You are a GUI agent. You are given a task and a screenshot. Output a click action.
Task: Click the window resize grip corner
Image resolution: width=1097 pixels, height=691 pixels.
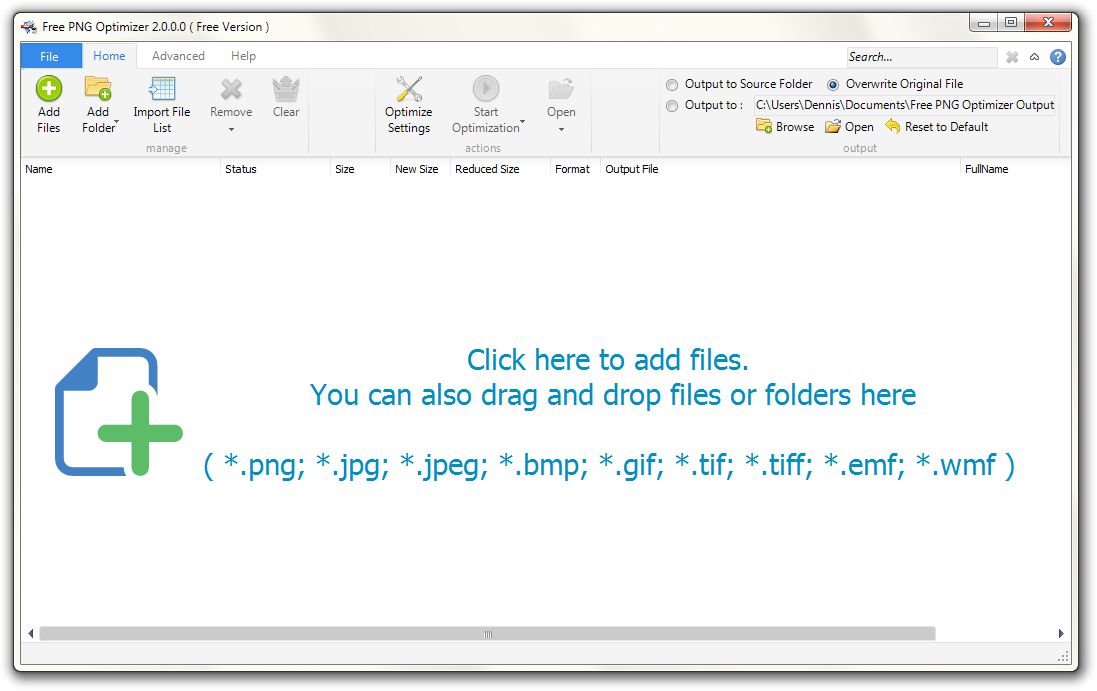(1063, 656)
